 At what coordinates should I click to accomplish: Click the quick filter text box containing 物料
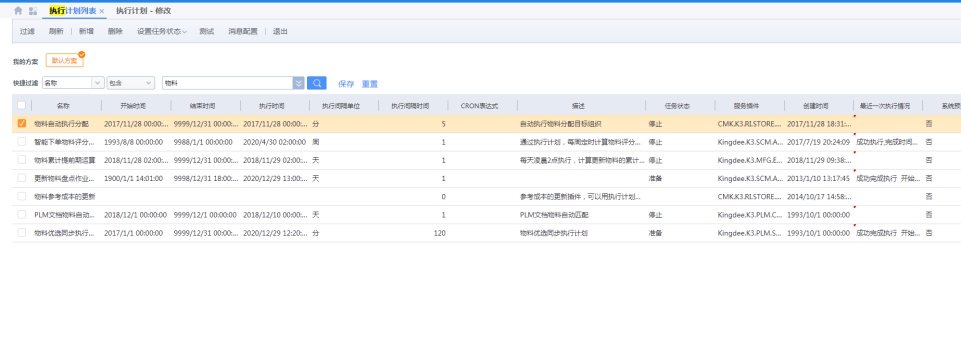click(x=227, y=83)
